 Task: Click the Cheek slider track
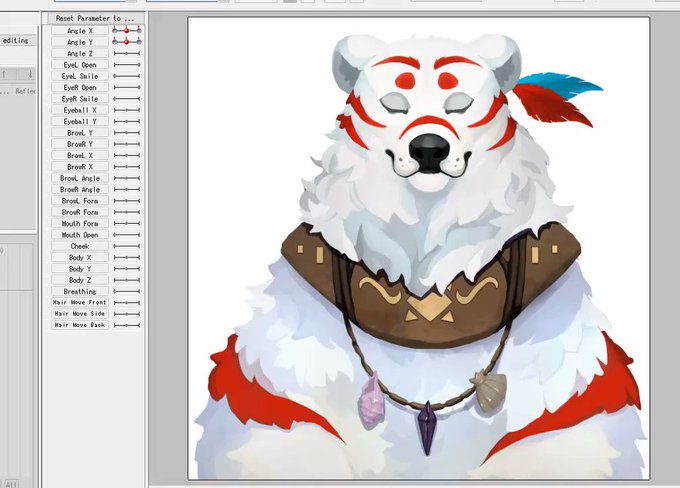pyautogui.click(x=127, y=246)
